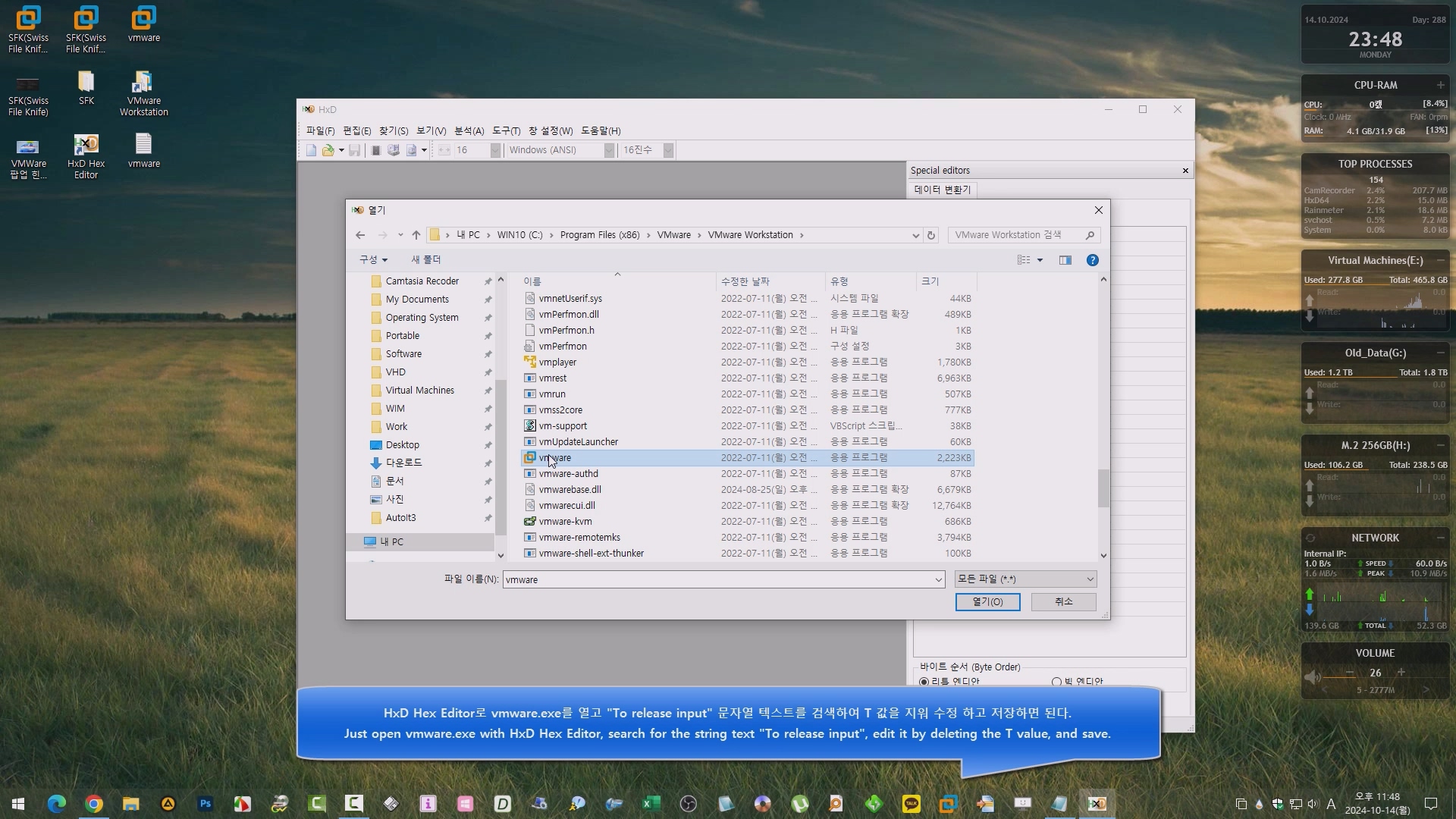This screenshot has width=1456, height=819.
Task: Click the Open file icon in HxD toolbar
Action: pyautogui.click(x=328, y=150)
